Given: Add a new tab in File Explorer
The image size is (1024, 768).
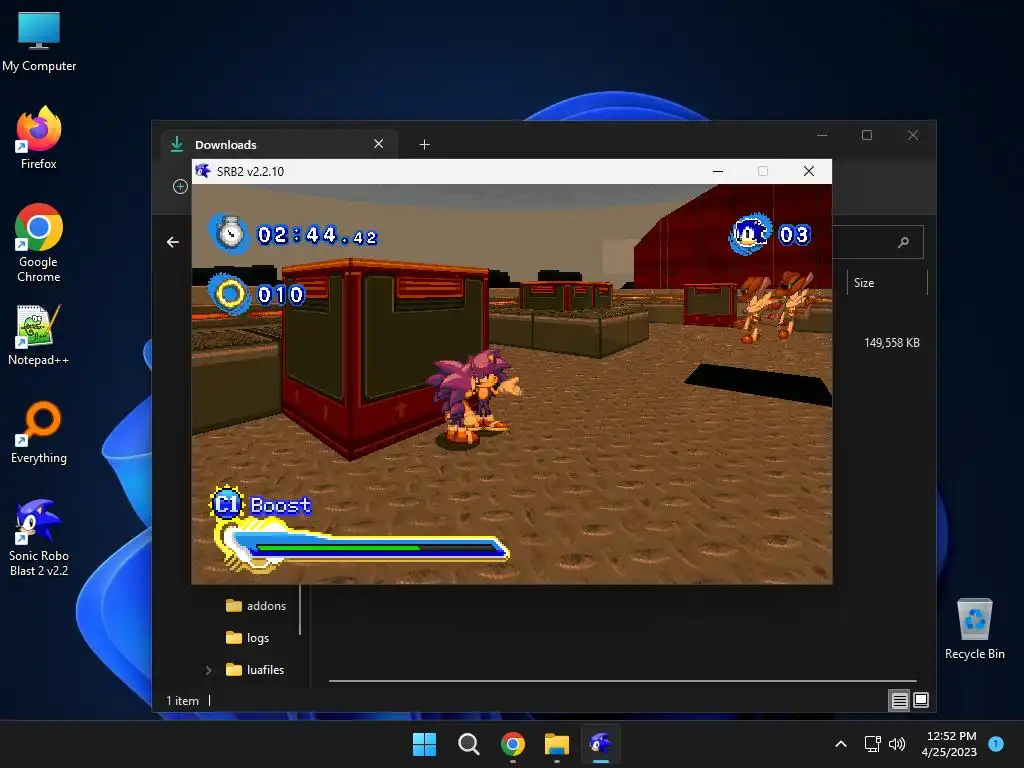Looking at the screenshot, I should (424, 144).
